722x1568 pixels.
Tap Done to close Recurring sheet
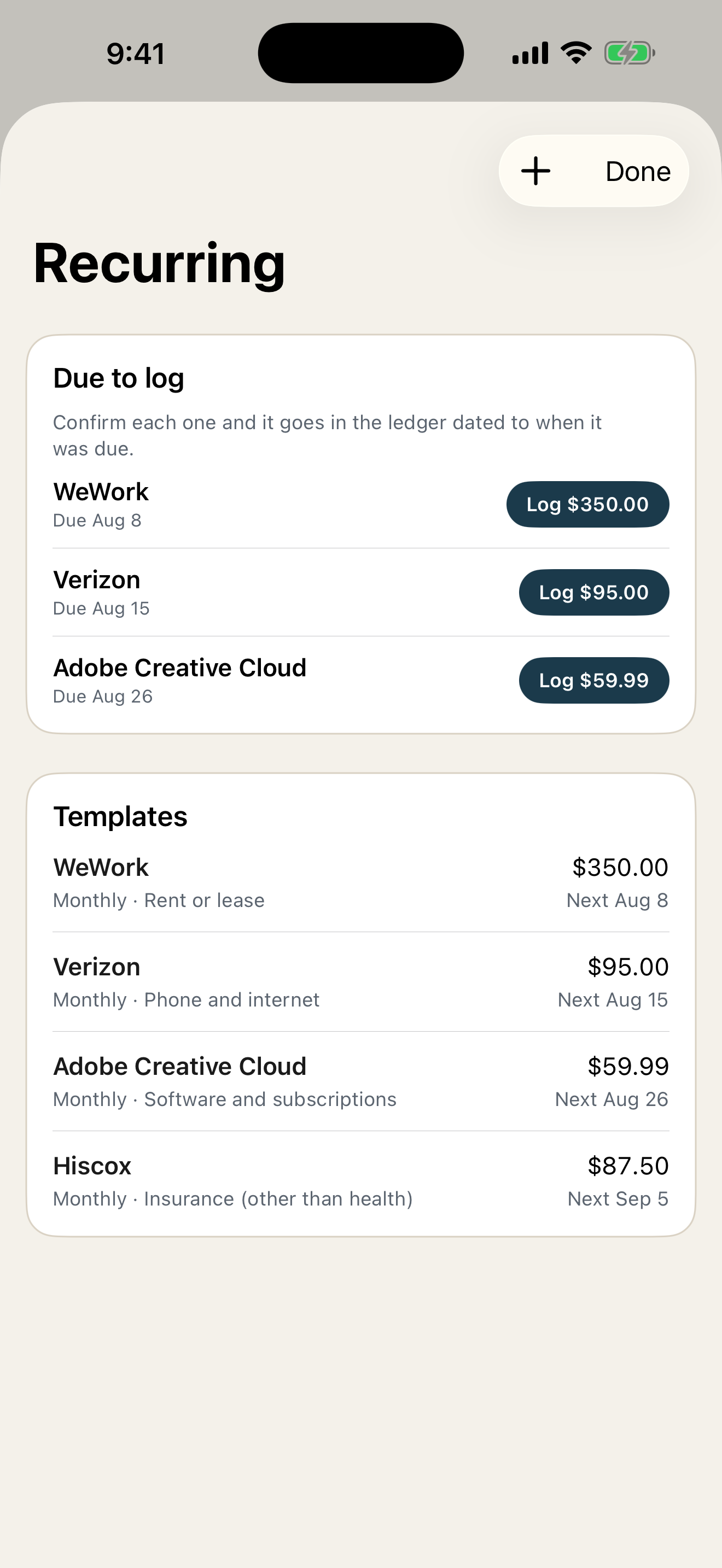pos(638,171)
